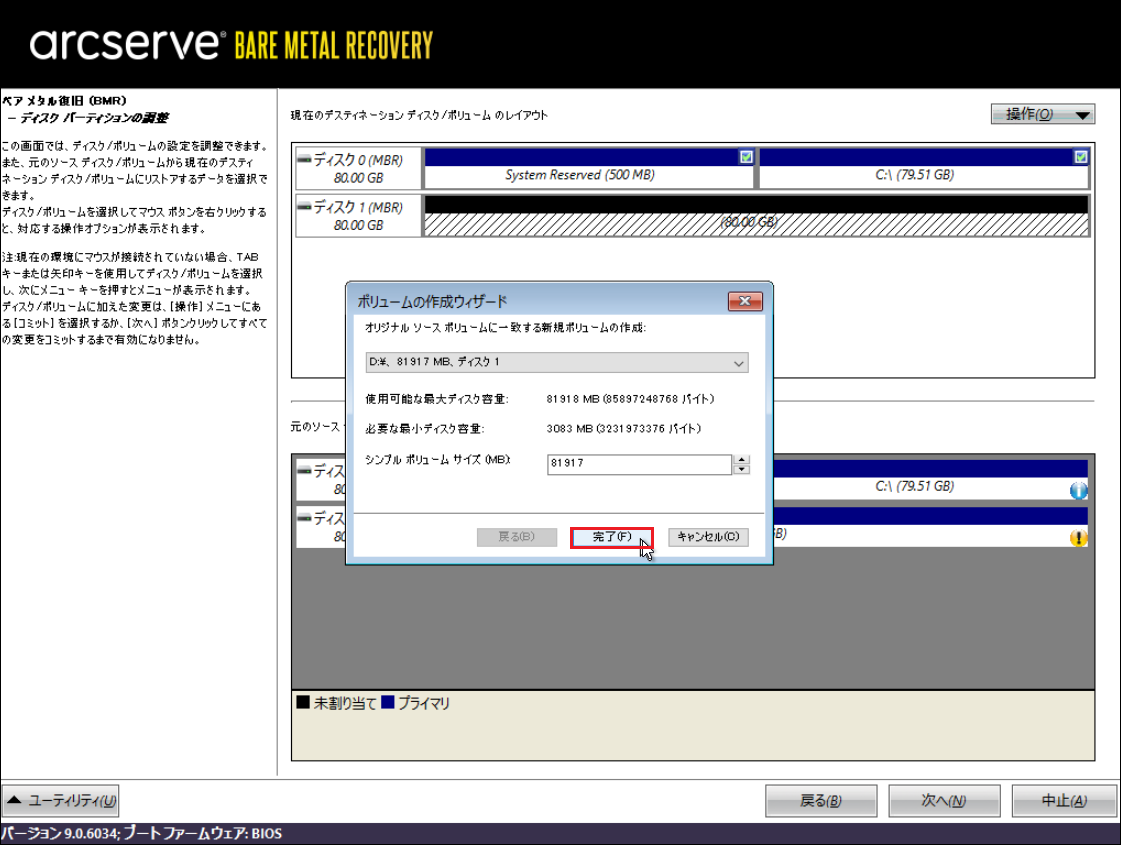
Task: Click the Disk 1 drive icon in destination layout
Action: [304, 208]
